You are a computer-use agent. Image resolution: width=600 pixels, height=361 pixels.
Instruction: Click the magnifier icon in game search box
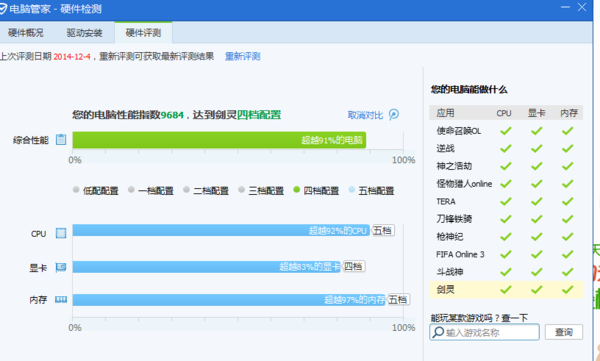point(438,332)
